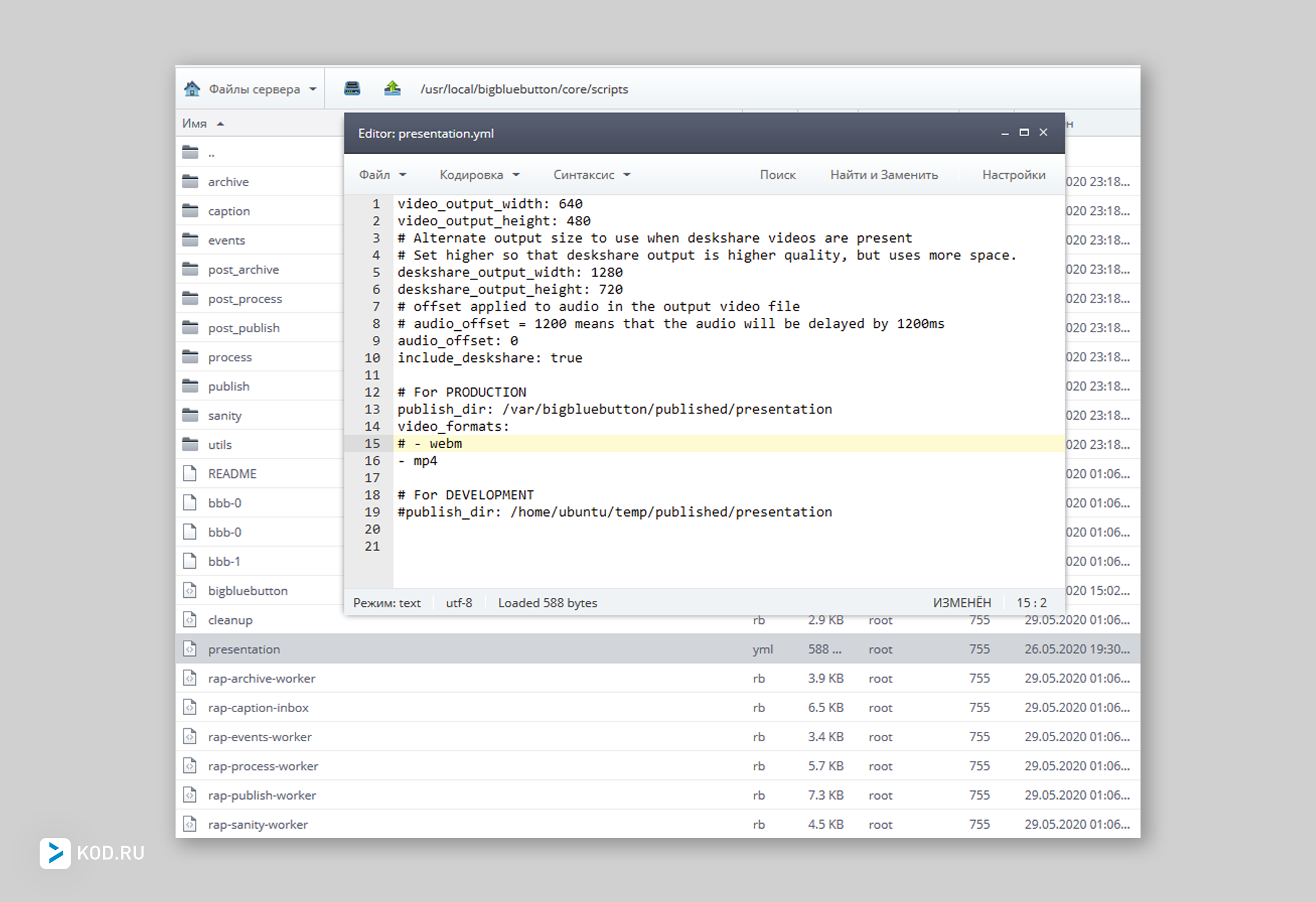
Task: Maximize the presentation.yml editor window
Action: coord(1024,133)
